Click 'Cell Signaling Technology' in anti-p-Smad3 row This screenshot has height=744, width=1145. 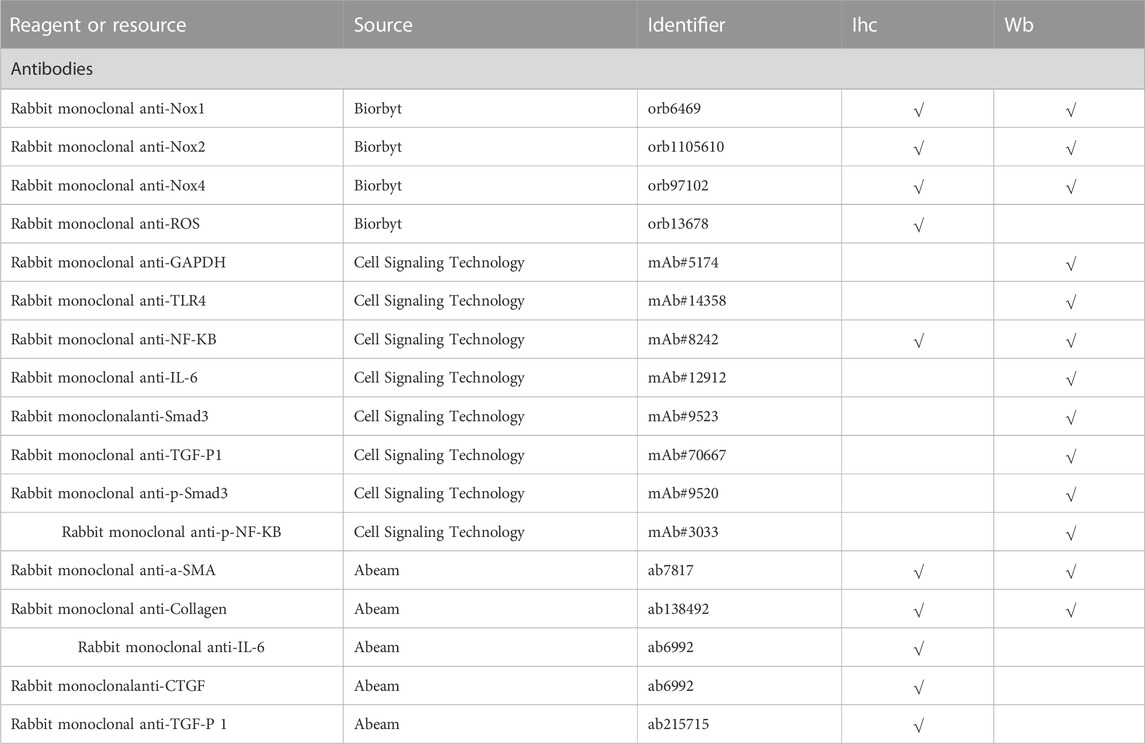(x=439, y=493)
